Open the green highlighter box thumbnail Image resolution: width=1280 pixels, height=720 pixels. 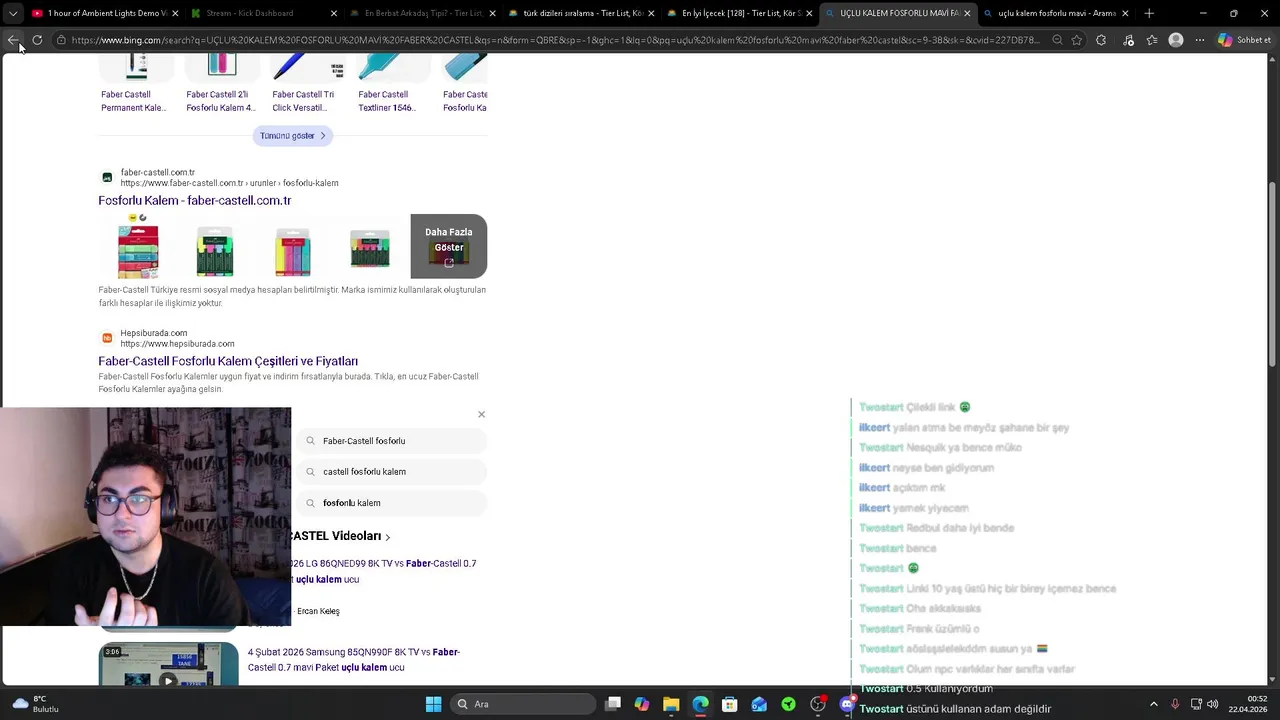[215, 251]
